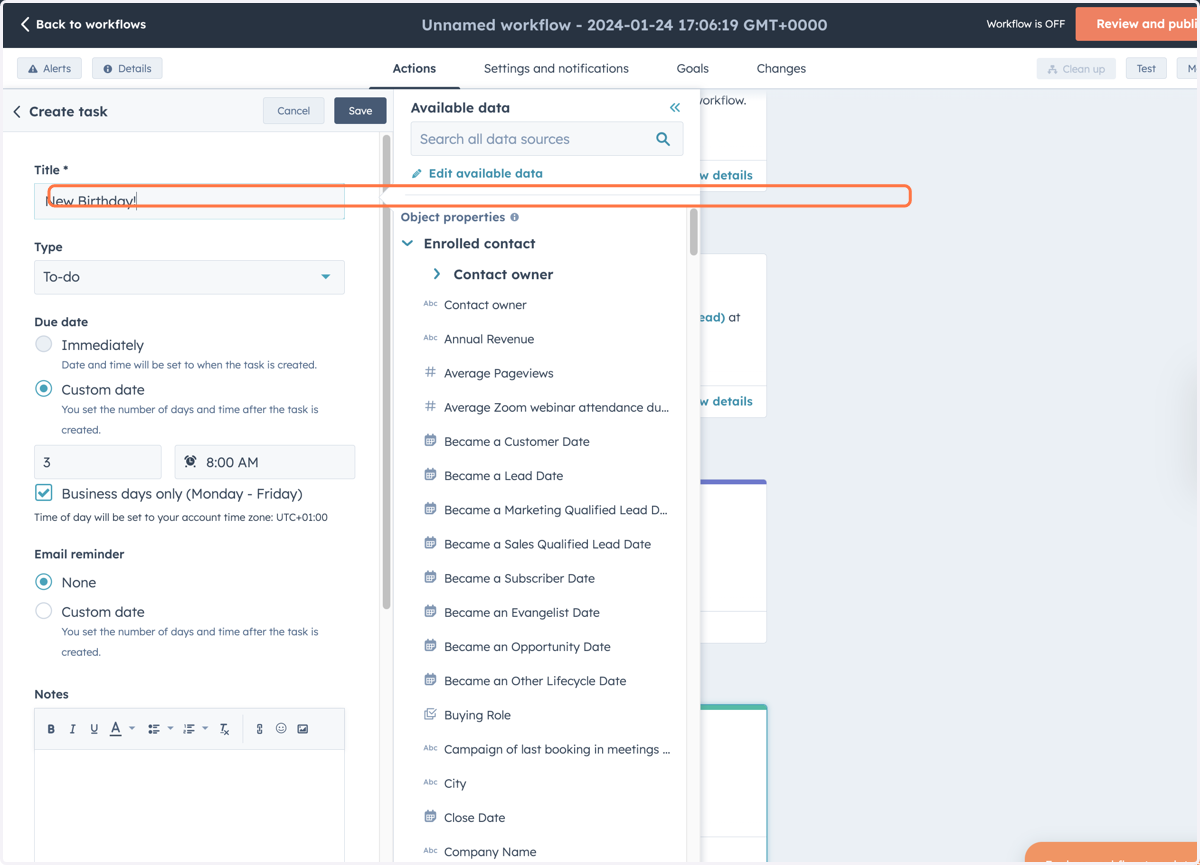Click the calendar icon for Became a Customer Date
Image resolution: width=1200 pixels, height=865 pixels.
(x=430, y=441)
